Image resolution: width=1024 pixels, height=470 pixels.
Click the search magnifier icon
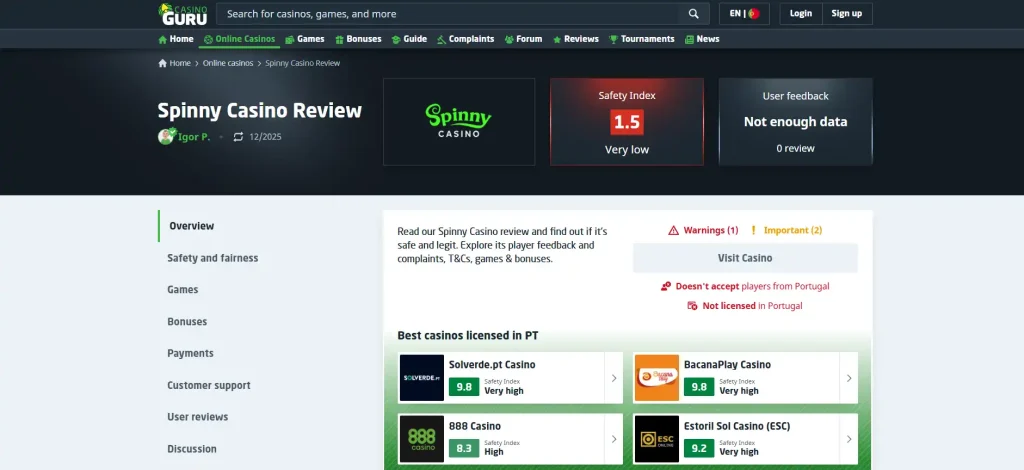[x=694, y=14]
